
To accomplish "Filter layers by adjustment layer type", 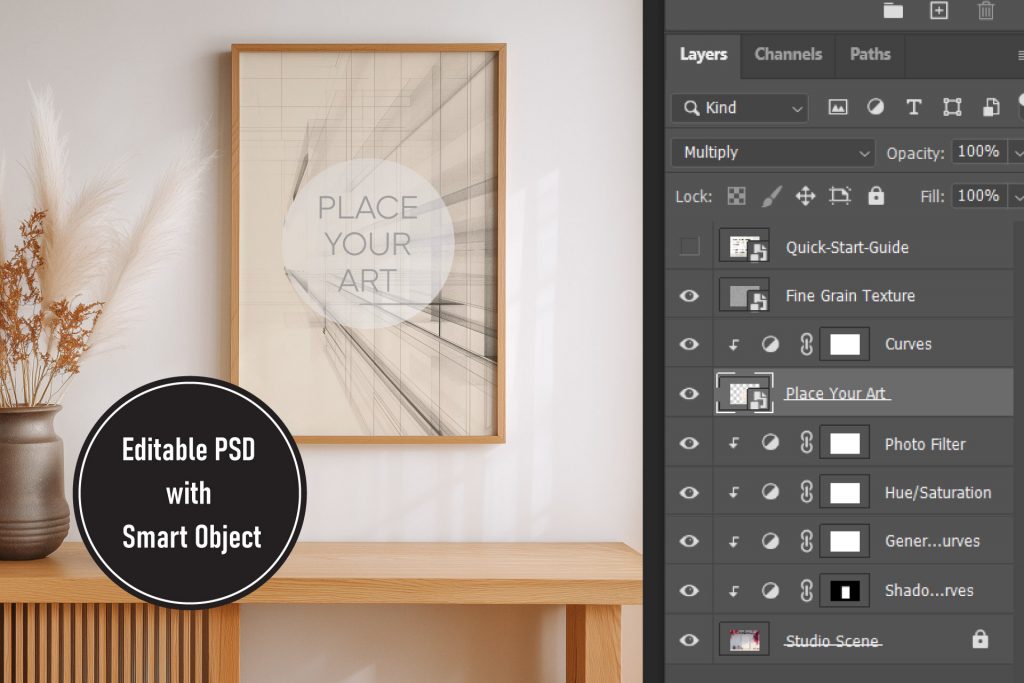I will [x=875, y=107].
